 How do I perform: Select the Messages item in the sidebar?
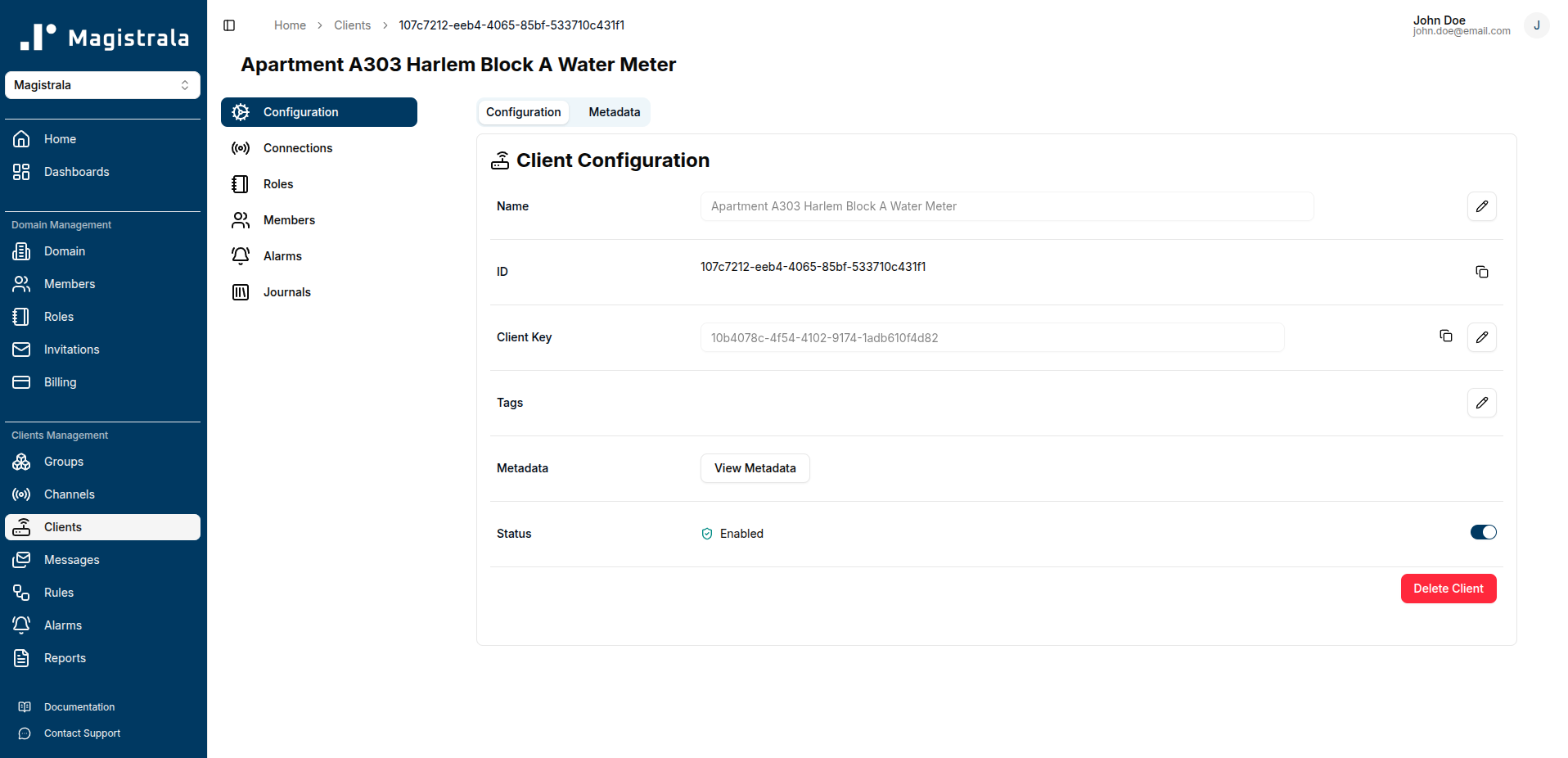tap(72, 560)
